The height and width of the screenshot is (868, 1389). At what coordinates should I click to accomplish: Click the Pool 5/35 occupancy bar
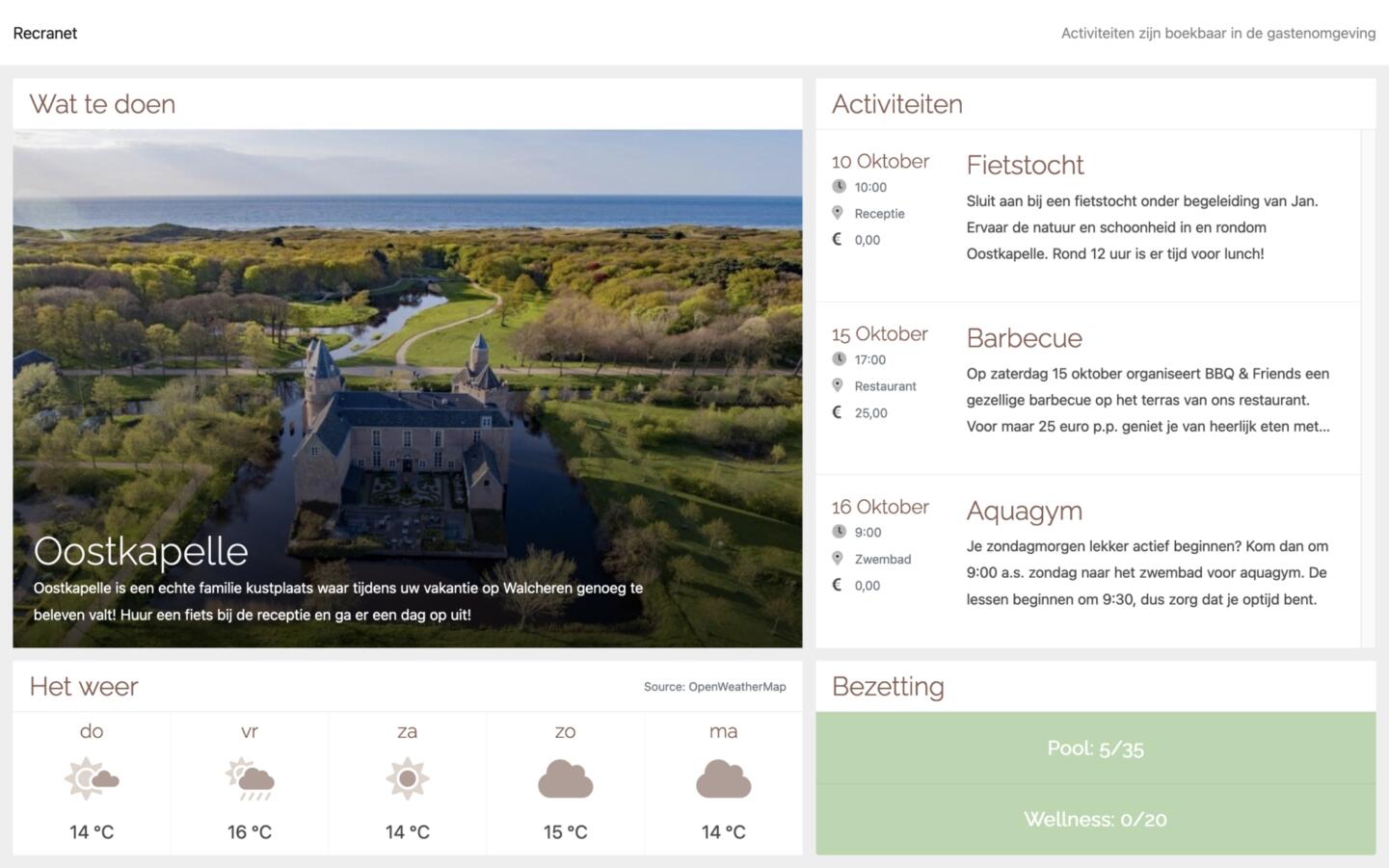coord(1096,749)
